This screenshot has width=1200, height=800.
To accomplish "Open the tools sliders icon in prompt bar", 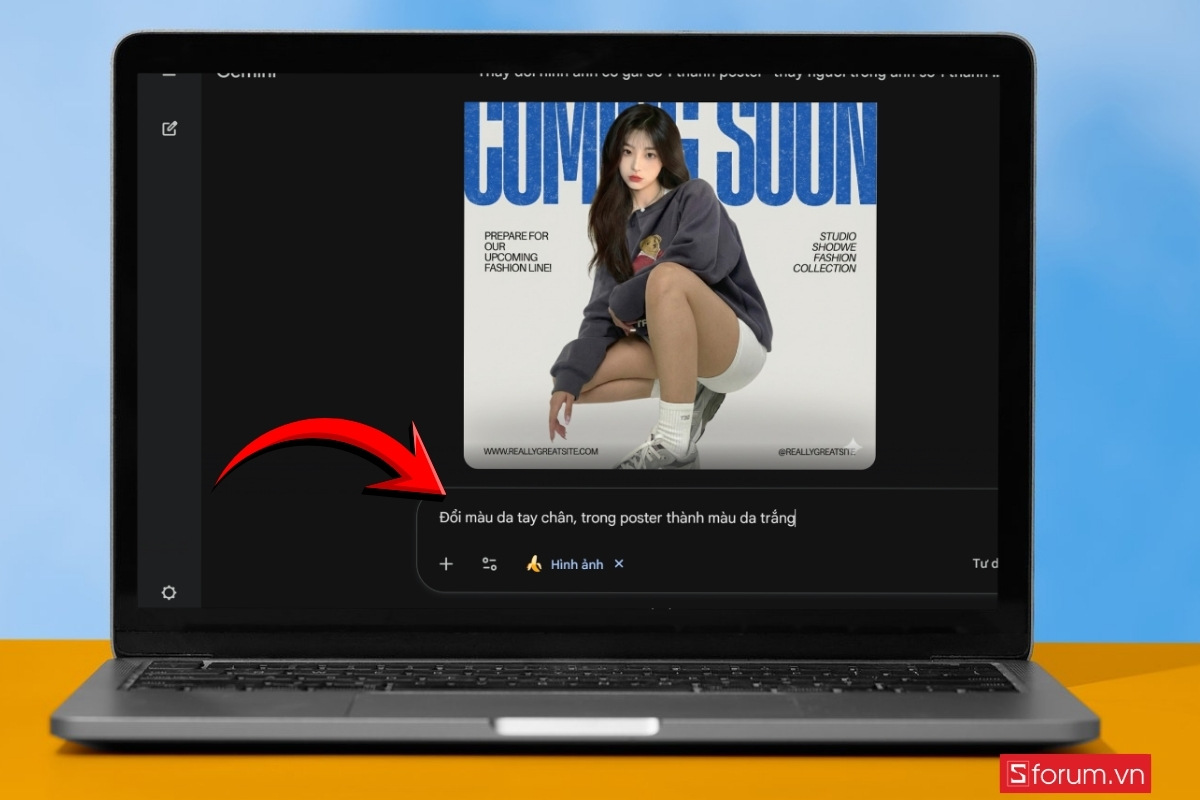I will [x=489, y=564].
